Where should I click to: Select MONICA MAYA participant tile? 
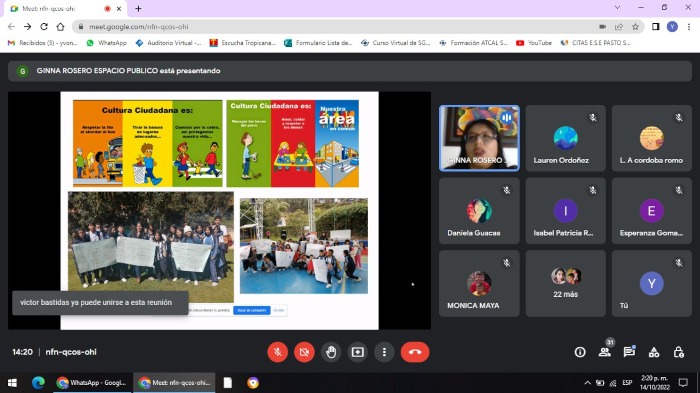coord(479,283)
